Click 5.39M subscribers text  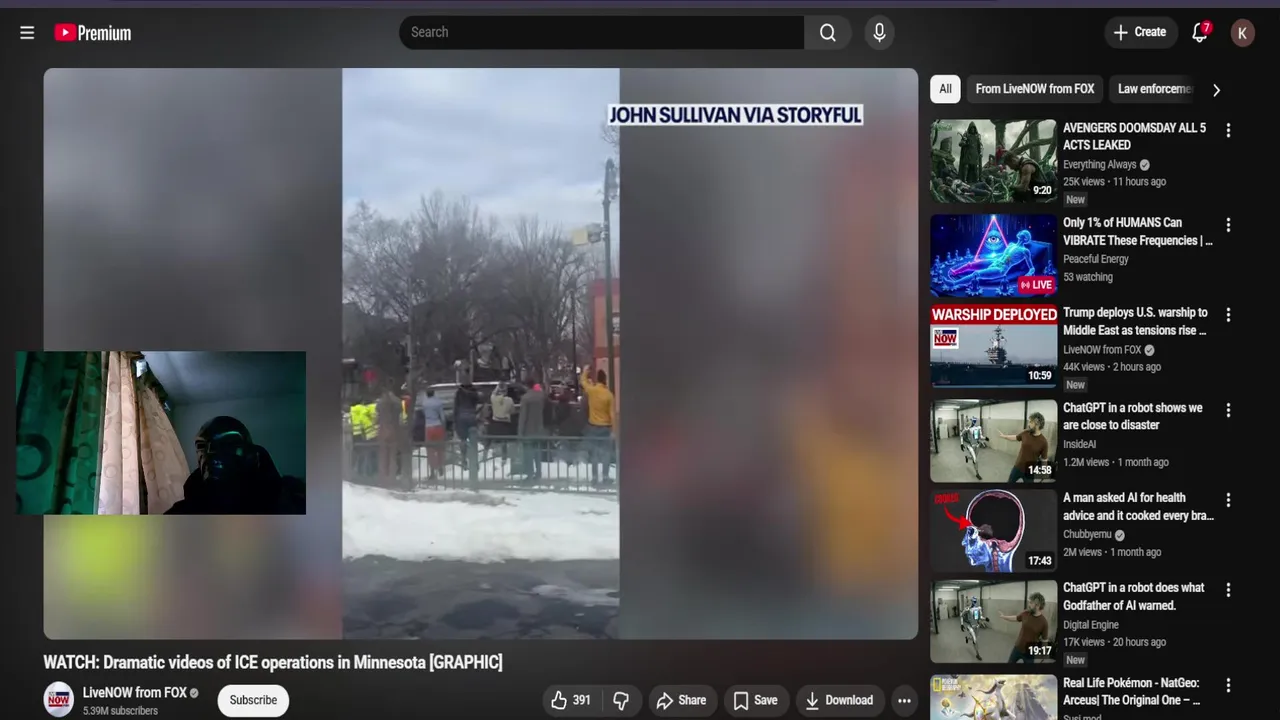(x=120, y=711)
